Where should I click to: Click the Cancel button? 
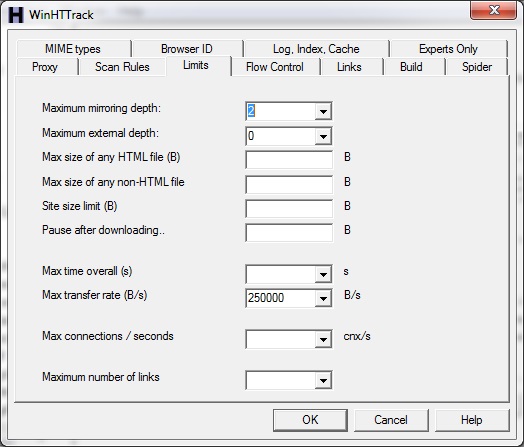pos(391,420)
